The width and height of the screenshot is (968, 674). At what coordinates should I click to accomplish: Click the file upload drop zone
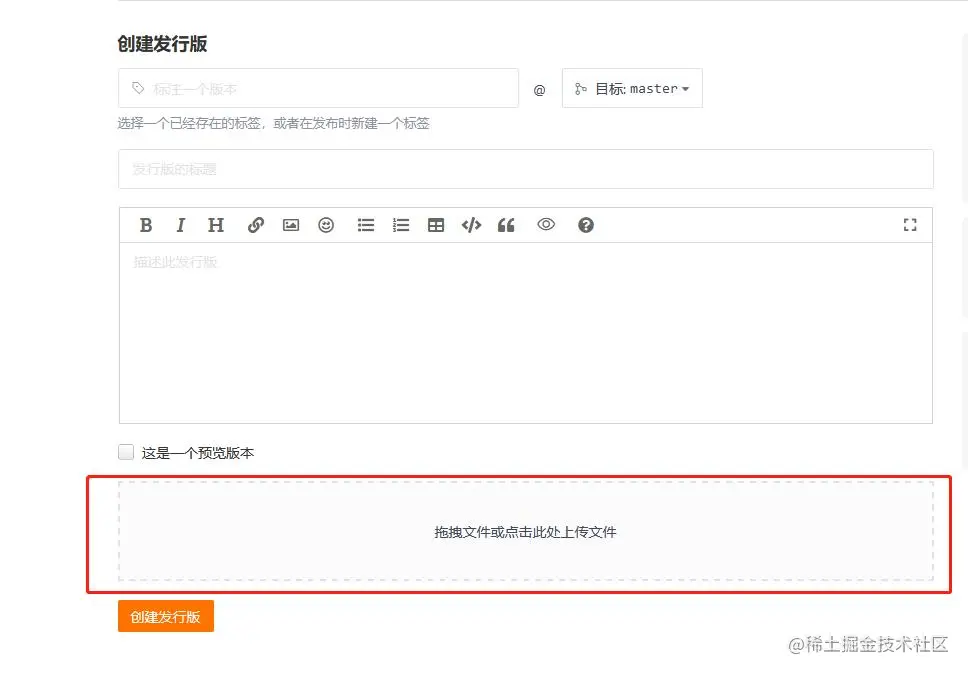point(526,532)
